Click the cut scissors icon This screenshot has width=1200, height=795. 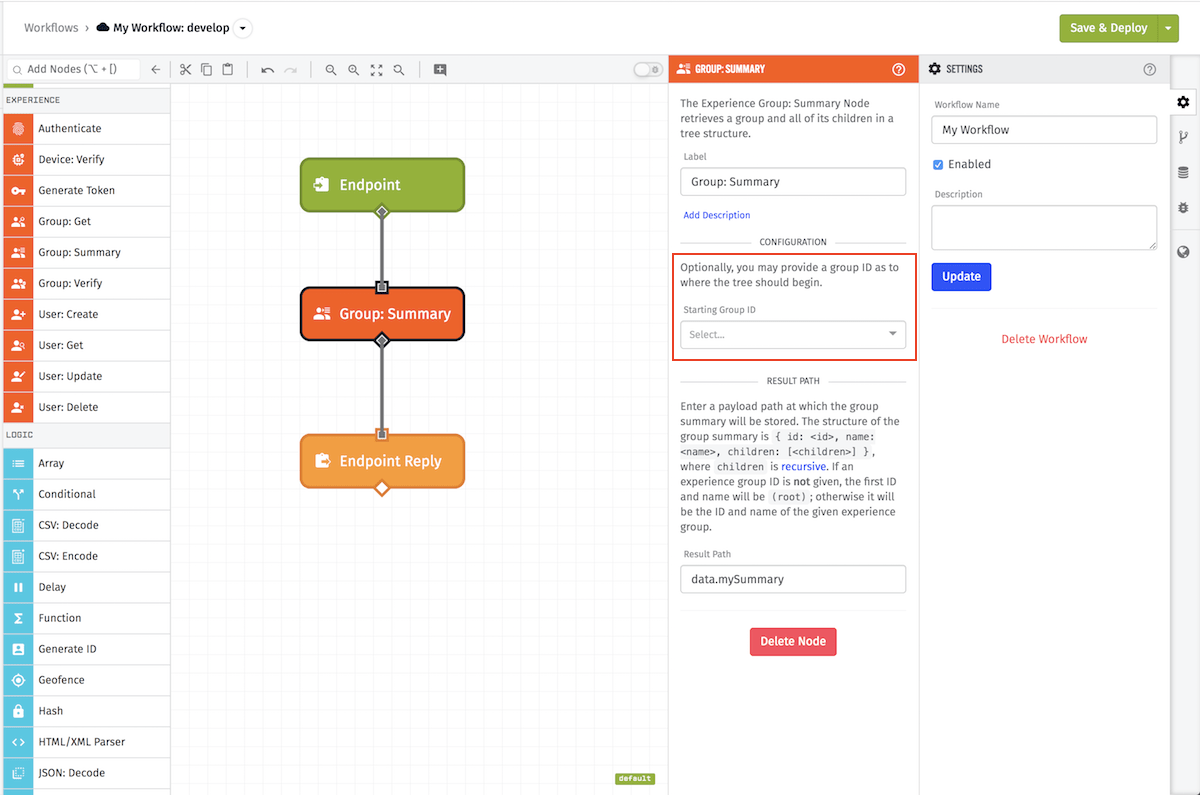pos(185,70)
